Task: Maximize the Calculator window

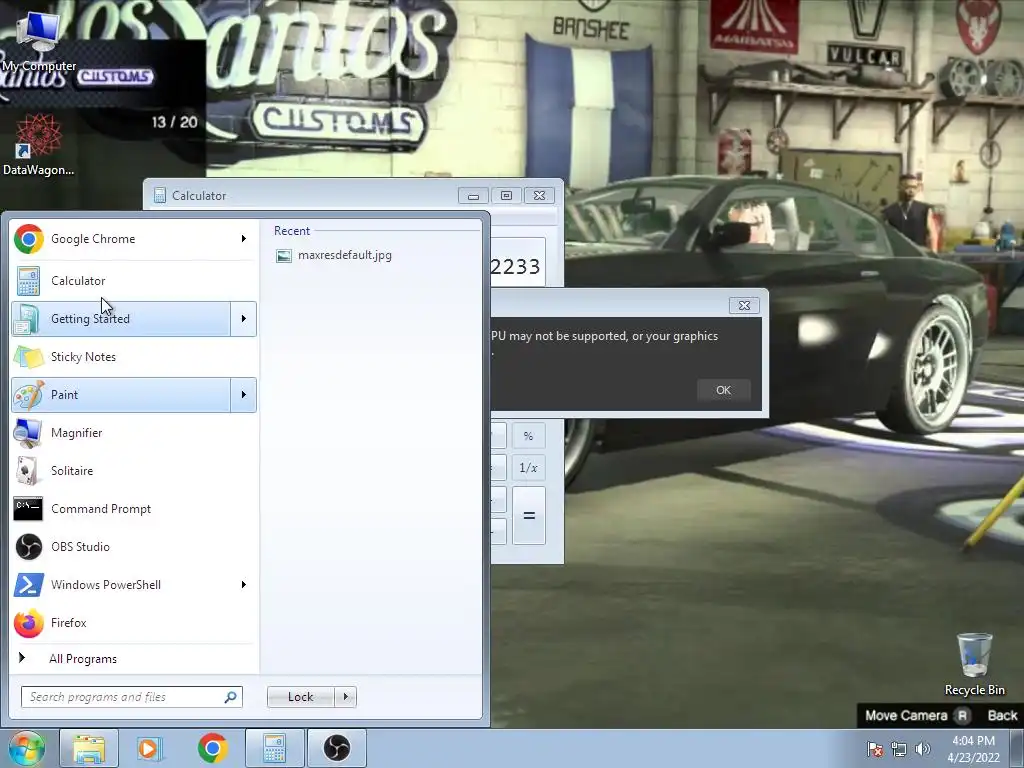Action: (x=506, y=195)
